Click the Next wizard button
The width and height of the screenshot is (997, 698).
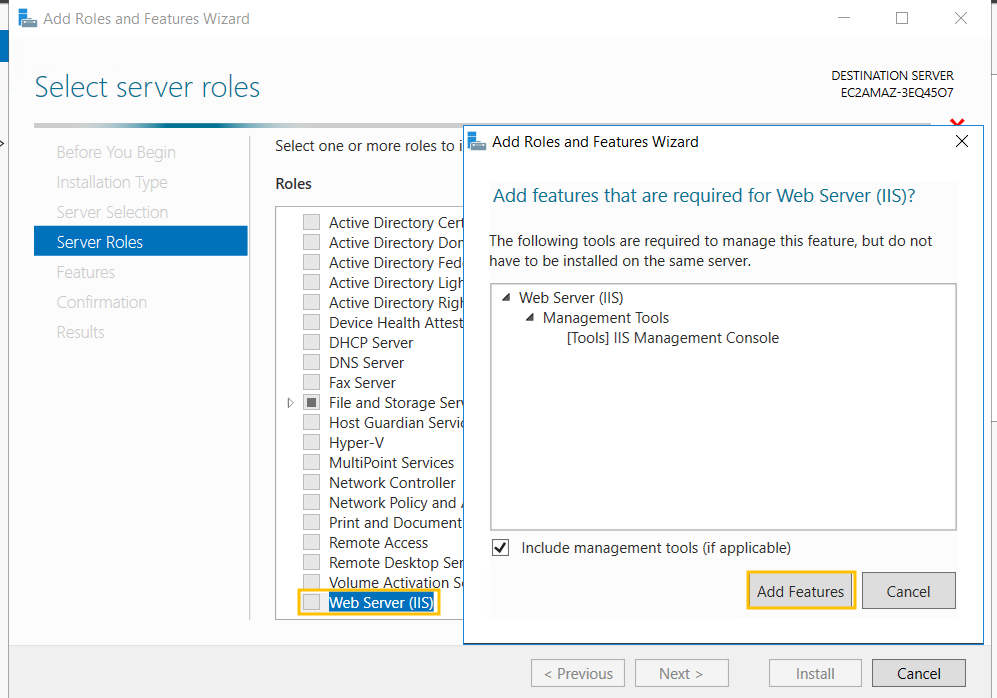681,673
